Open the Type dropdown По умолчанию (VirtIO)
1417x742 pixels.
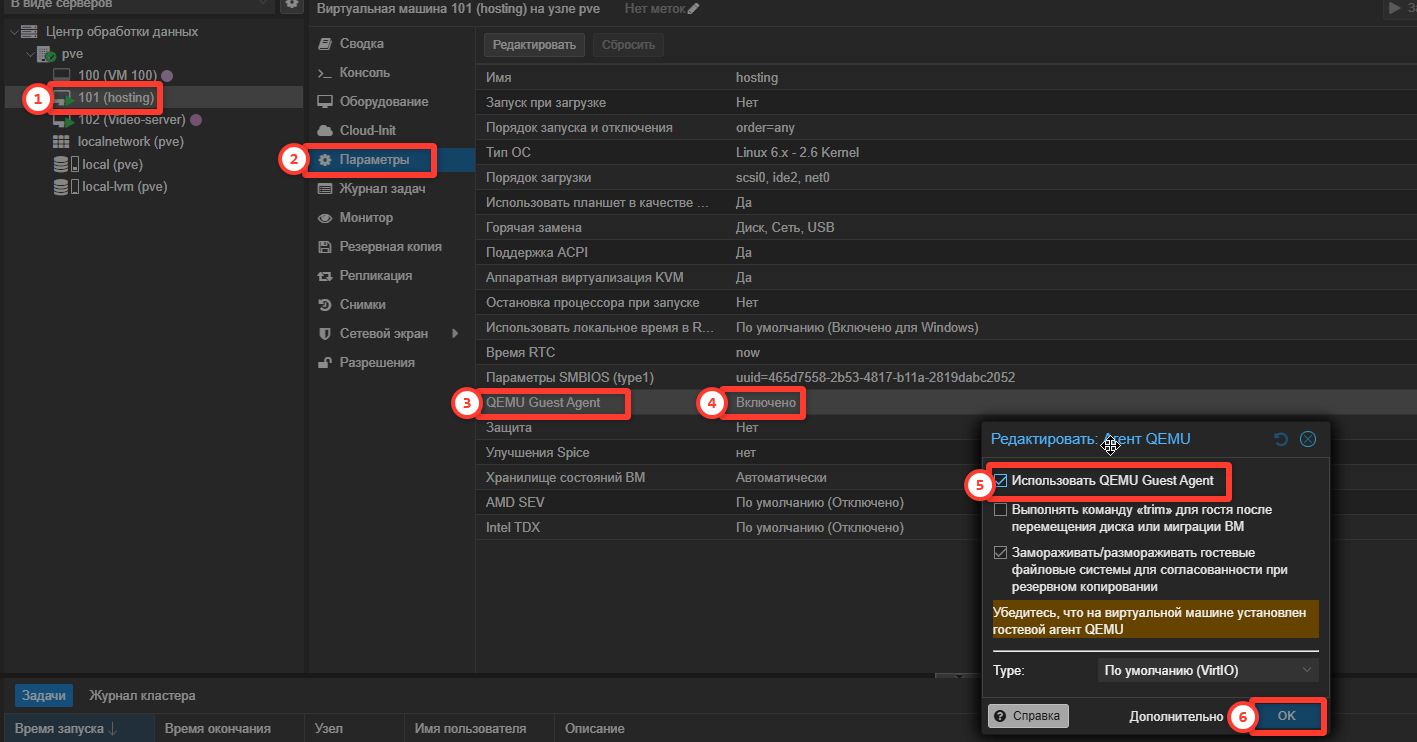pyautogui.click(x=1207, y=671)
